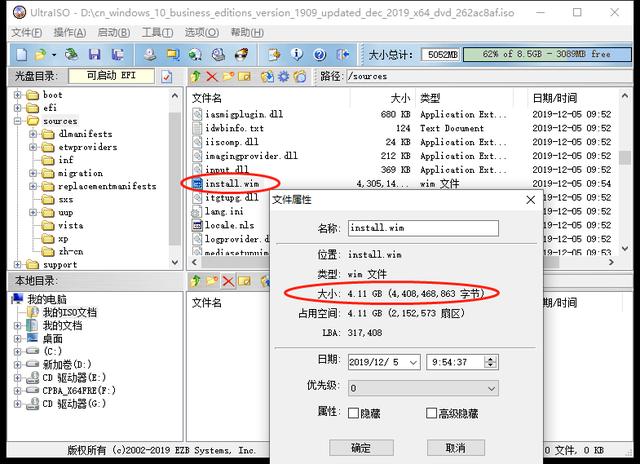Click the blue Info bubble icon

point(297,54)
